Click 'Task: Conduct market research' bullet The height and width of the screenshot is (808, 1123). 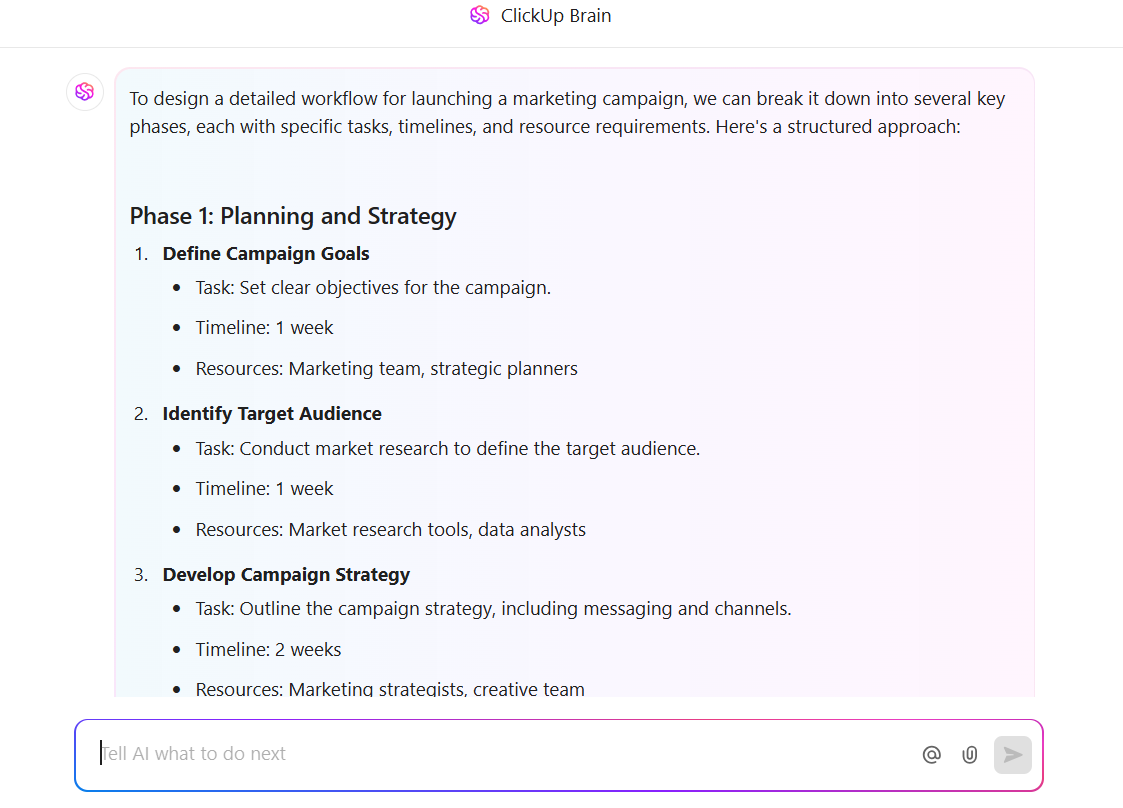(x=448, y=449)
